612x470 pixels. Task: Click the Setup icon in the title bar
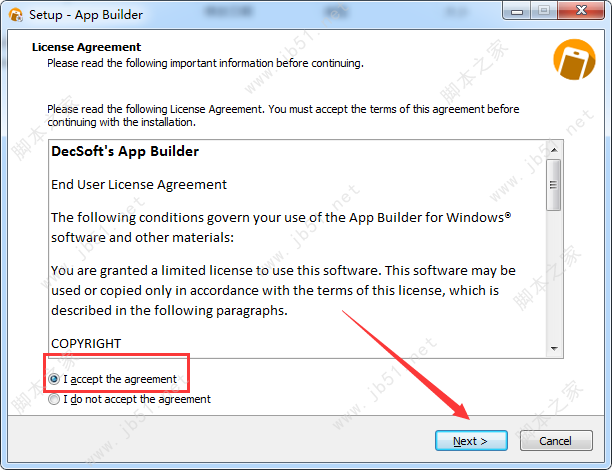(17, 14)
